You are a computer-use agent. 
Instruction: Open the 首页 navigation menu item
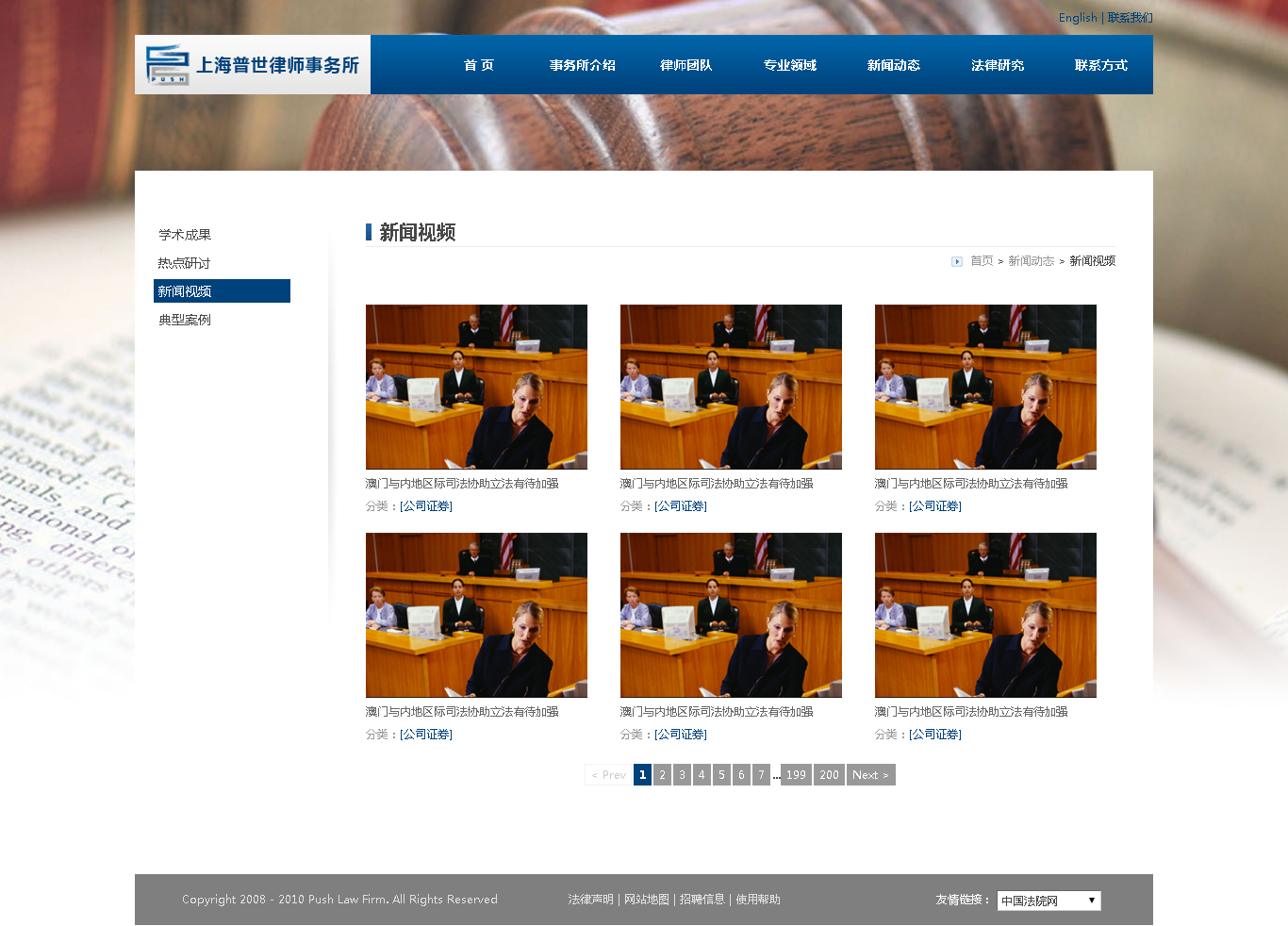coord(478,65)
